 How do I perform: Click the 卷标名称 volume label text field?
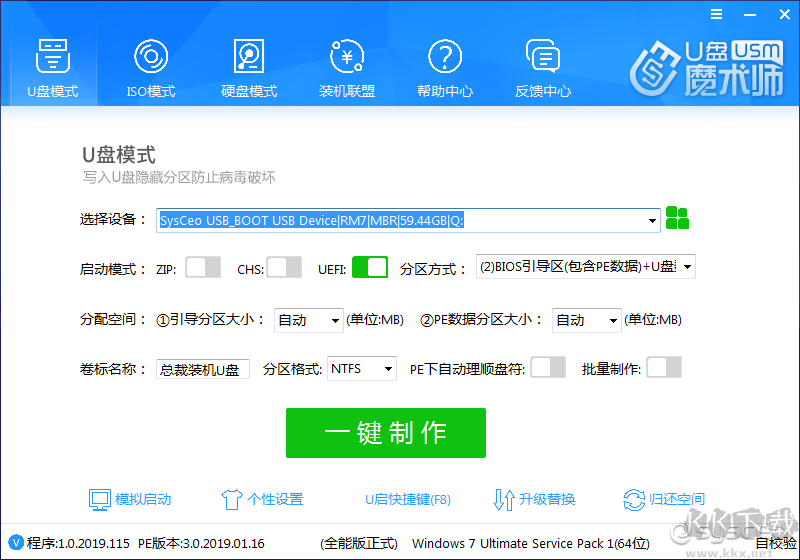tap(203, 370)
